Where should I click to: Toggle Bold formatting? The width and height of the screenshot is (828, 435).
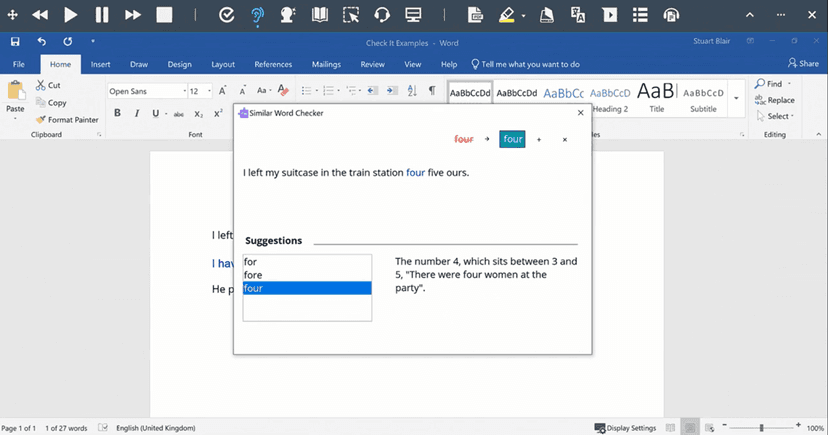click(x=117, y=113)
